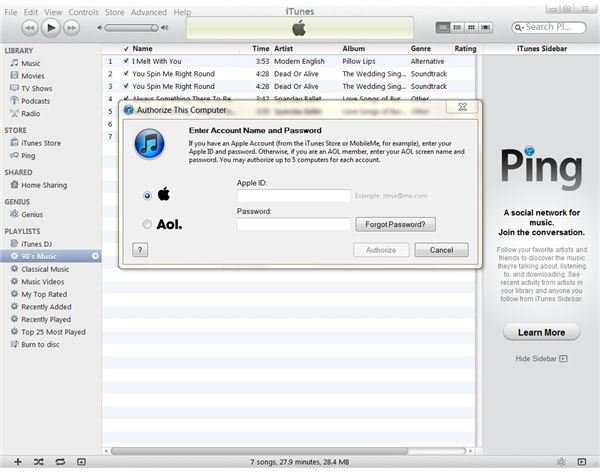Cancel the authorization dialog
Viewport: 600px width, 472px height.
[x=441, y=250]
